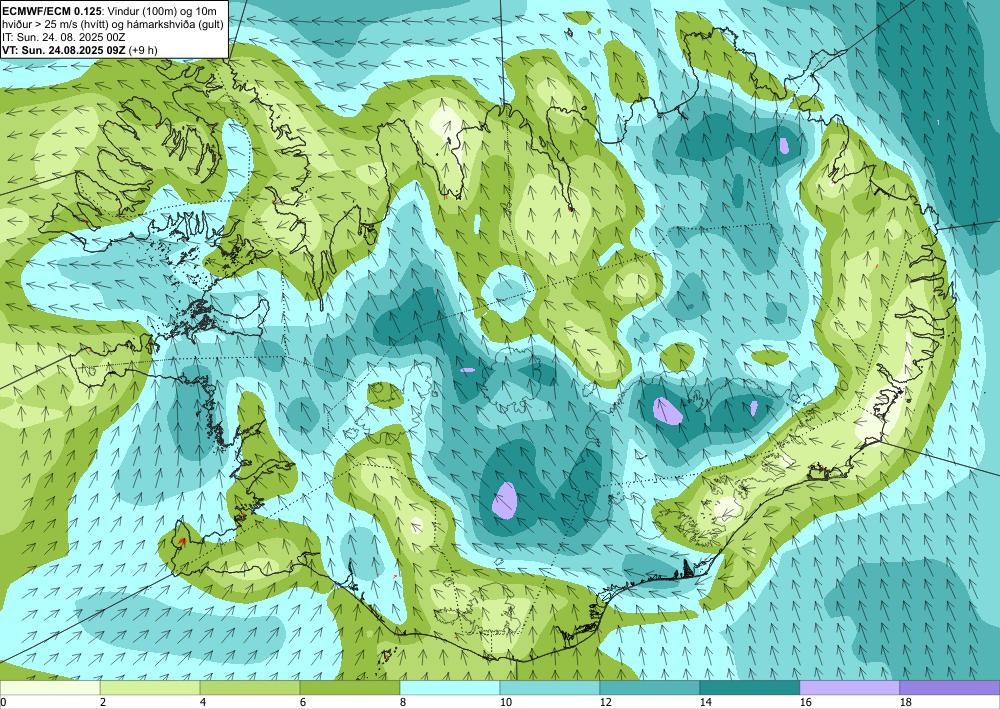Click the legend scale label '12'

coord(605,702)
